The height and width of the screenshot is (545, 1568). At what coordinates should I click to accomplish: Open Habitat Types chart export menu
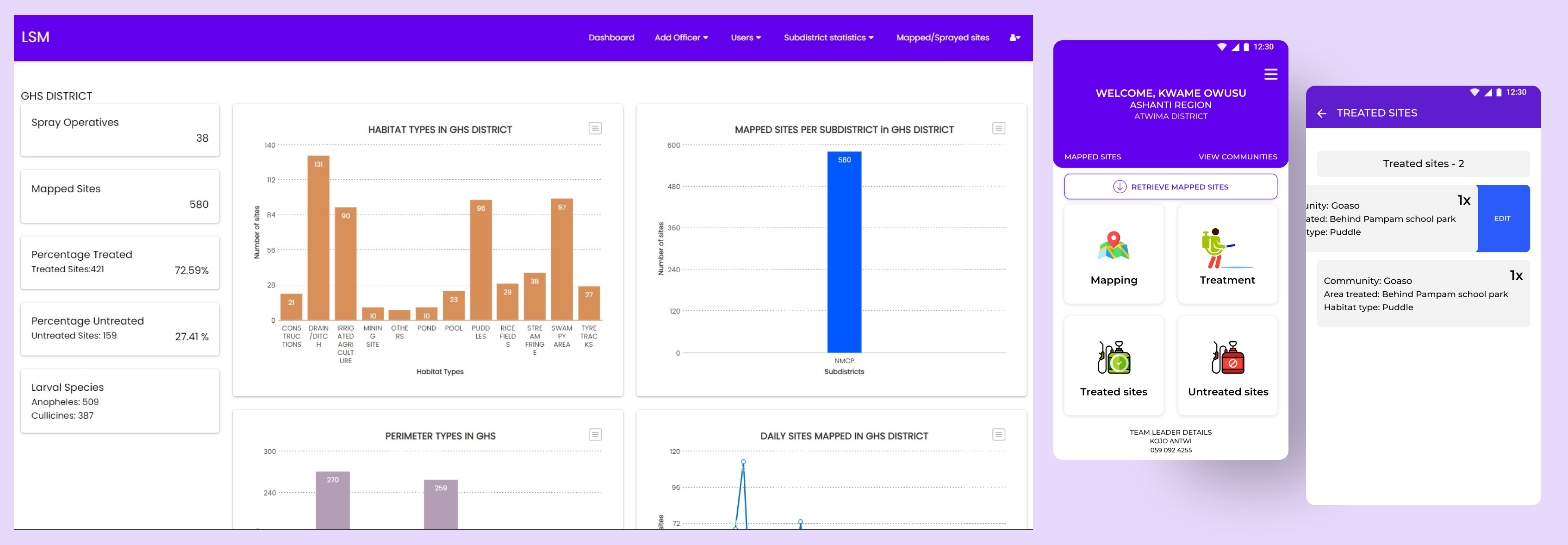(595, 128)
